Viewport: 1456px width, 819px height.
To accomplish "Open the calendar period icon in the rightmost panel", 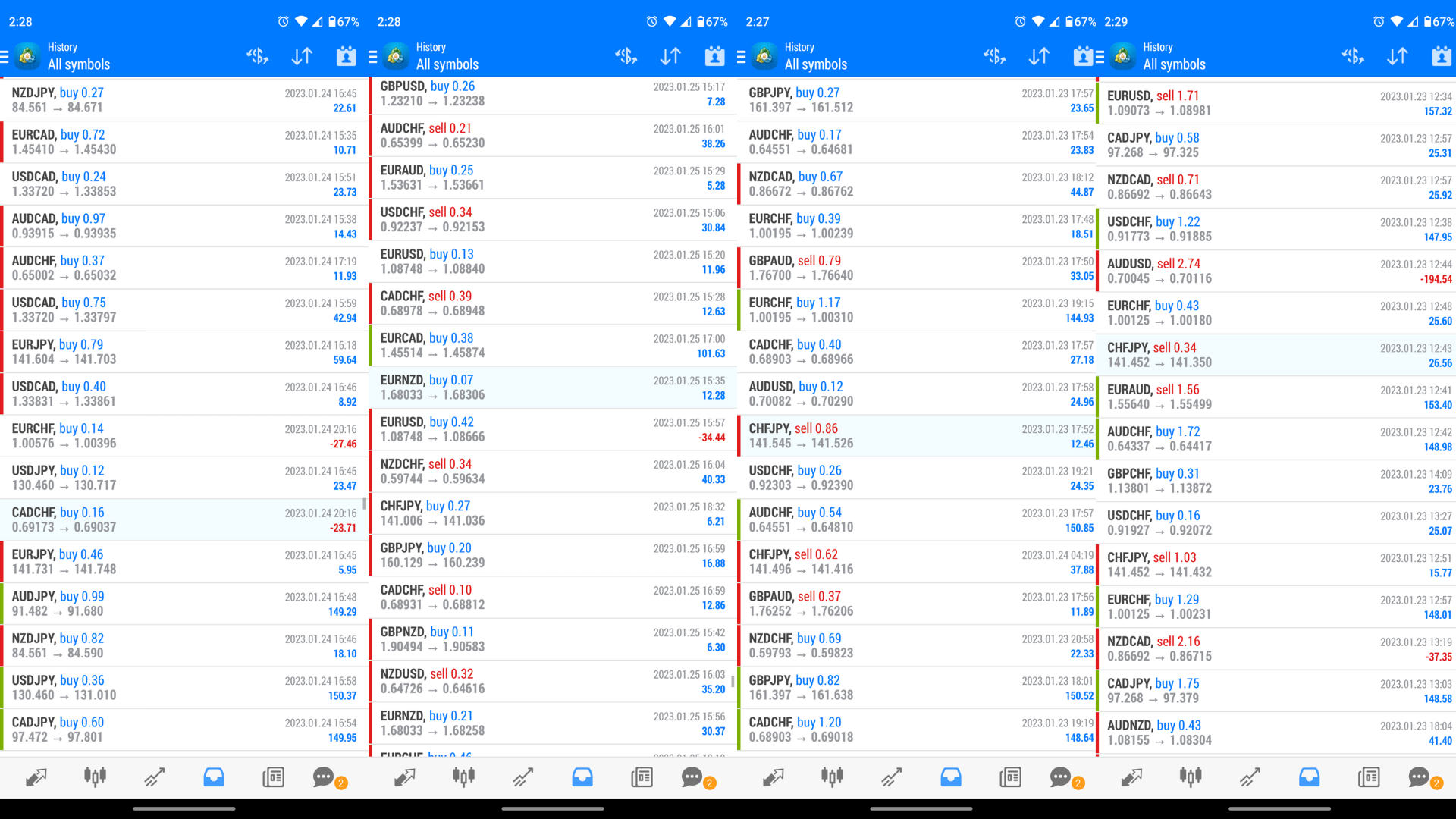I will point(1441,56).
